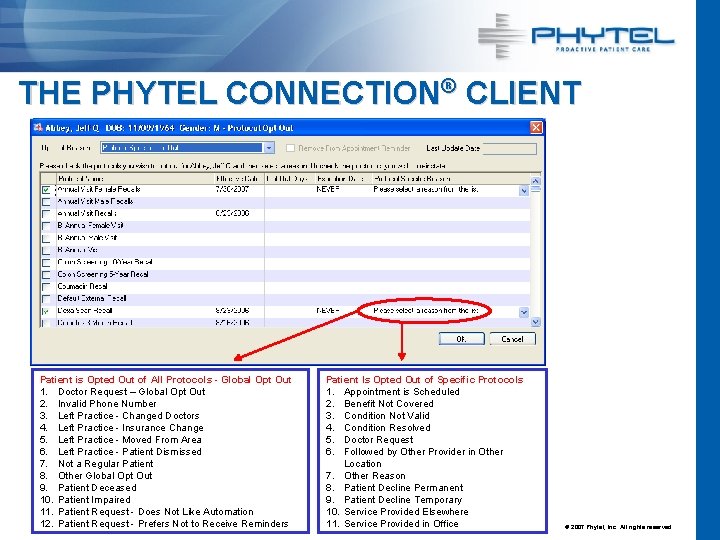
Task: Click the Last Update Date field
Action: point(509,148)
